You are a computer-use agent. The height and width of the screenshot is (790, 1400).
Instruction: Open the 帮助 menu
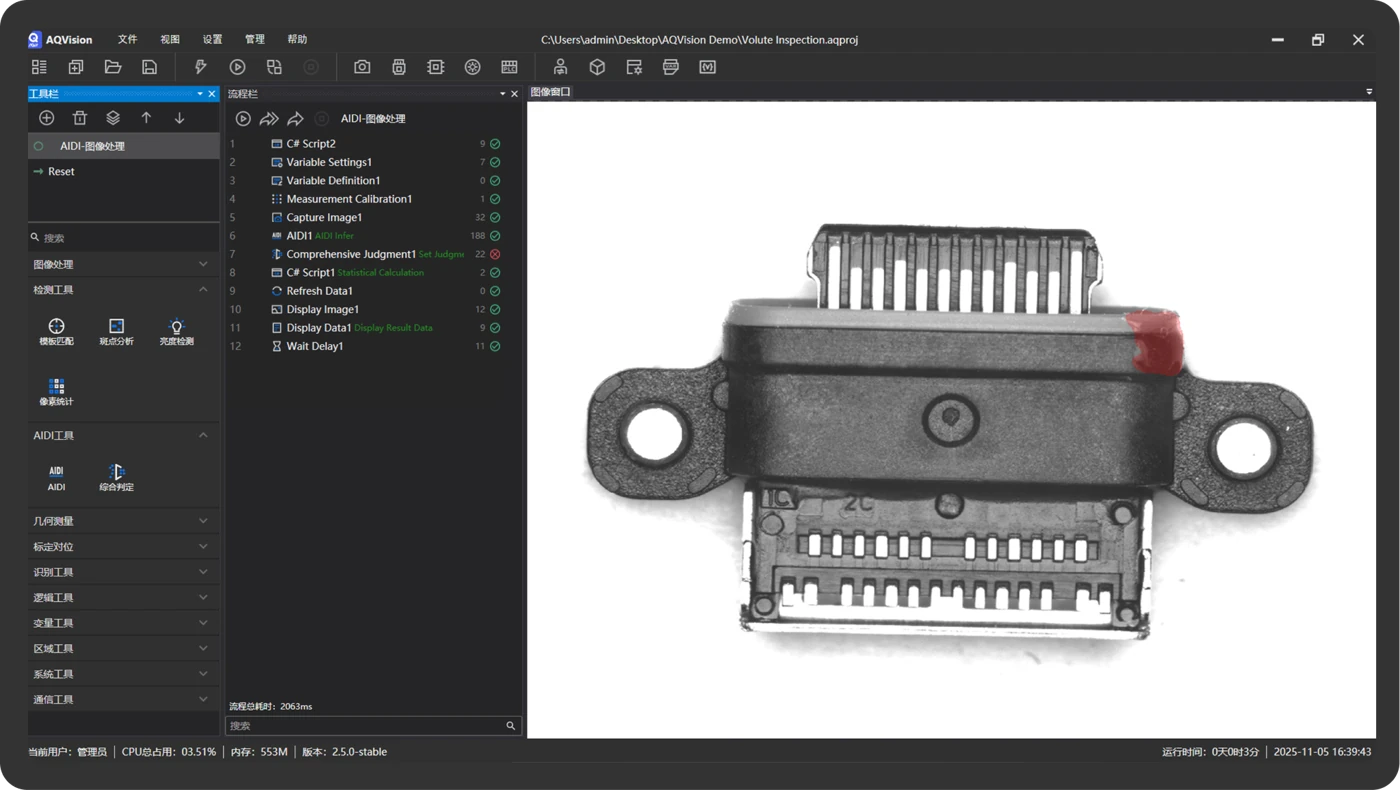(x=297, y=39)
